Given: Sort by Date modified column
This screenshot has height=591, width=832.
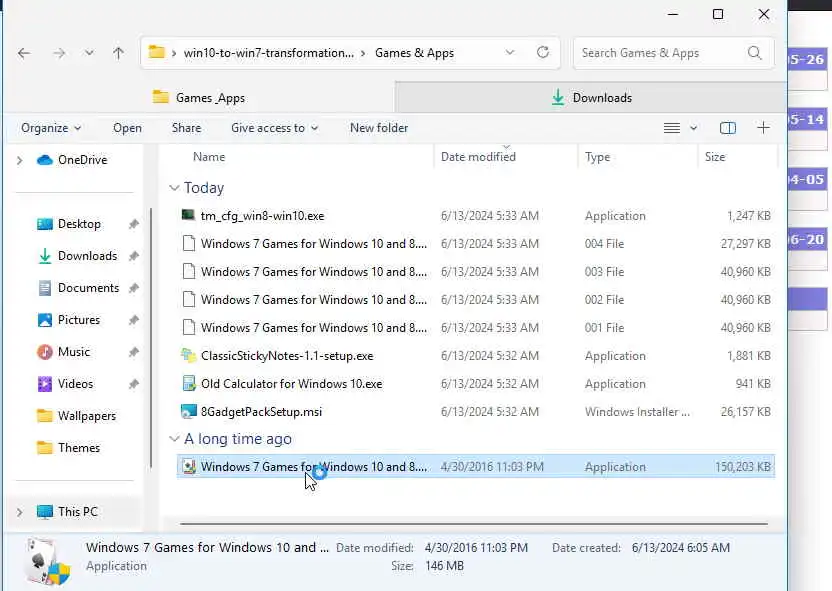Looking at the screenshot, I should pyautogui.click(x=478, y=157).
